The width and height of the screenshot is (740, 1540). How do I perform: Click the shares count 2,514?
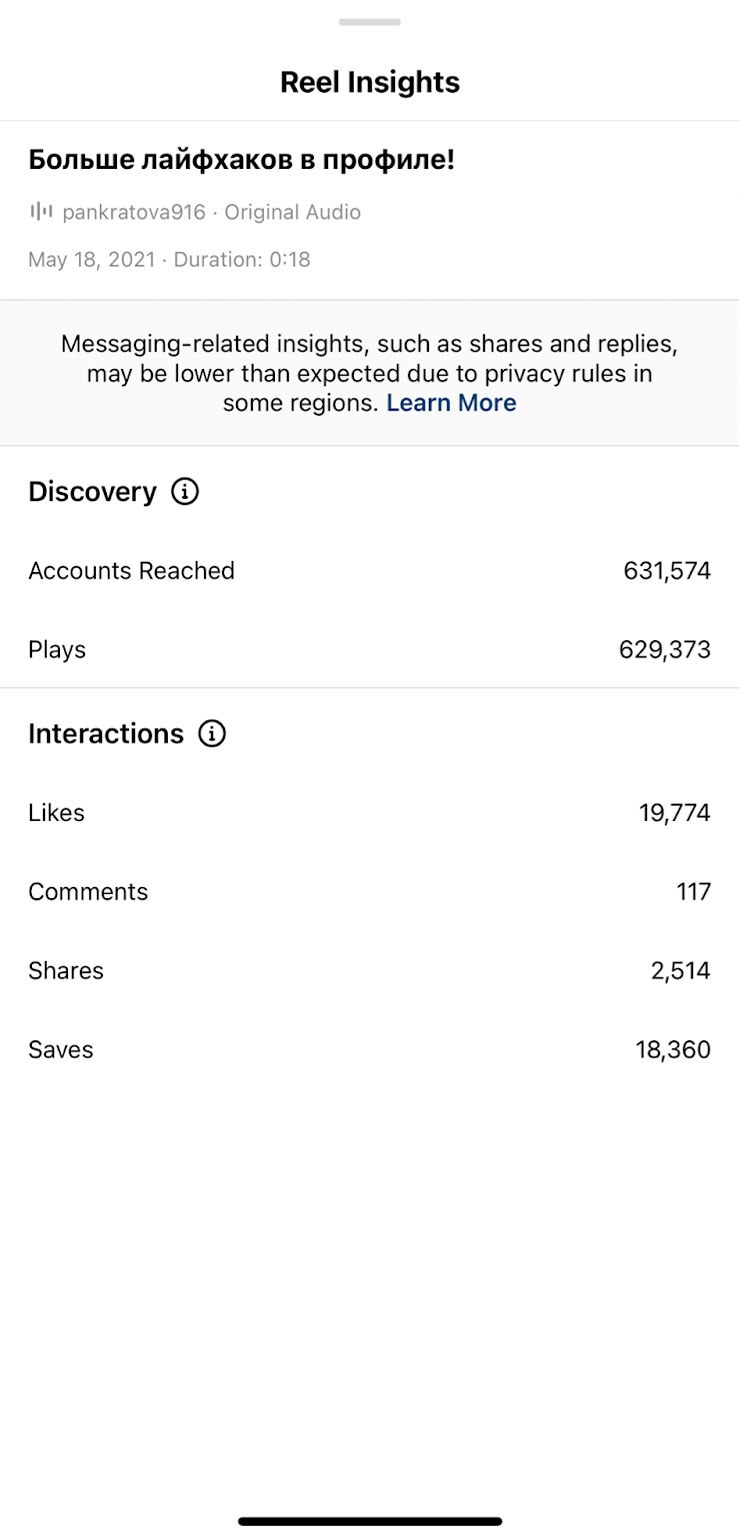(x=681, y=971)
